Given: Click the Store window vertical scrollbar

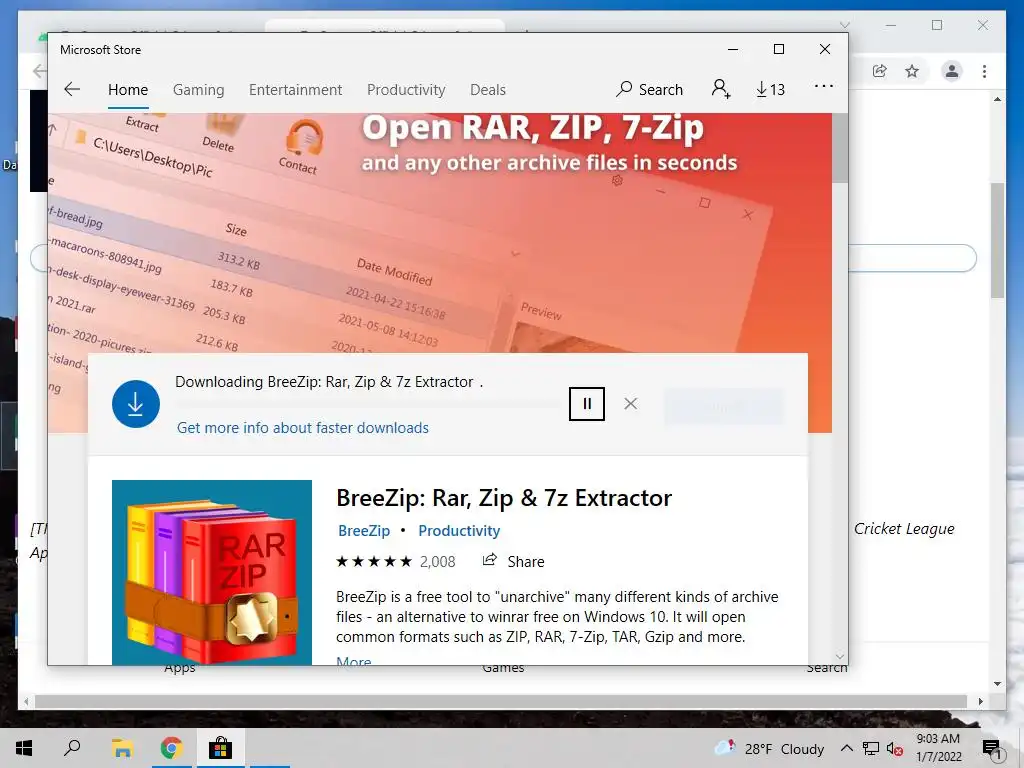Looking at the screenshot, I should pos(840,148).
